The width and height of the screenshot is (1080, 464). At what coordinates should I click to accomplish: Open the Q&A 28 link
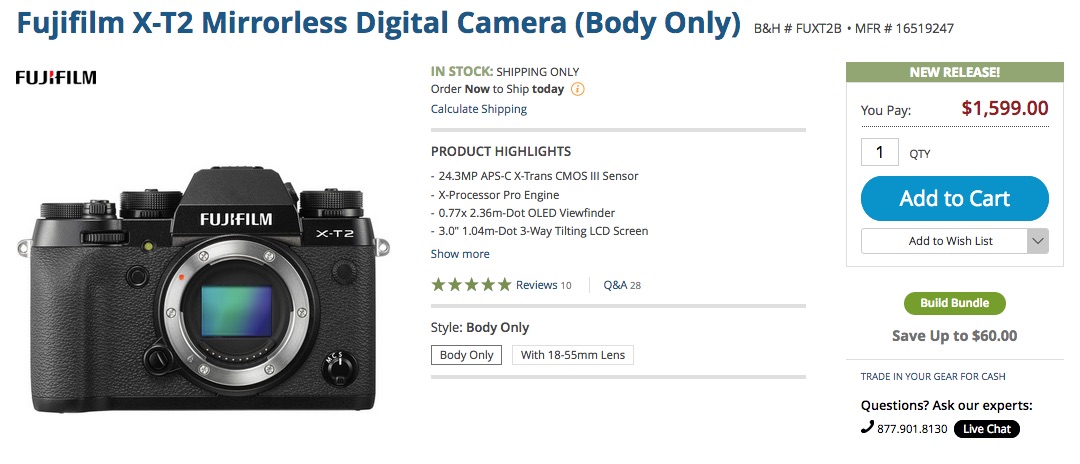[x=622, y=285]
